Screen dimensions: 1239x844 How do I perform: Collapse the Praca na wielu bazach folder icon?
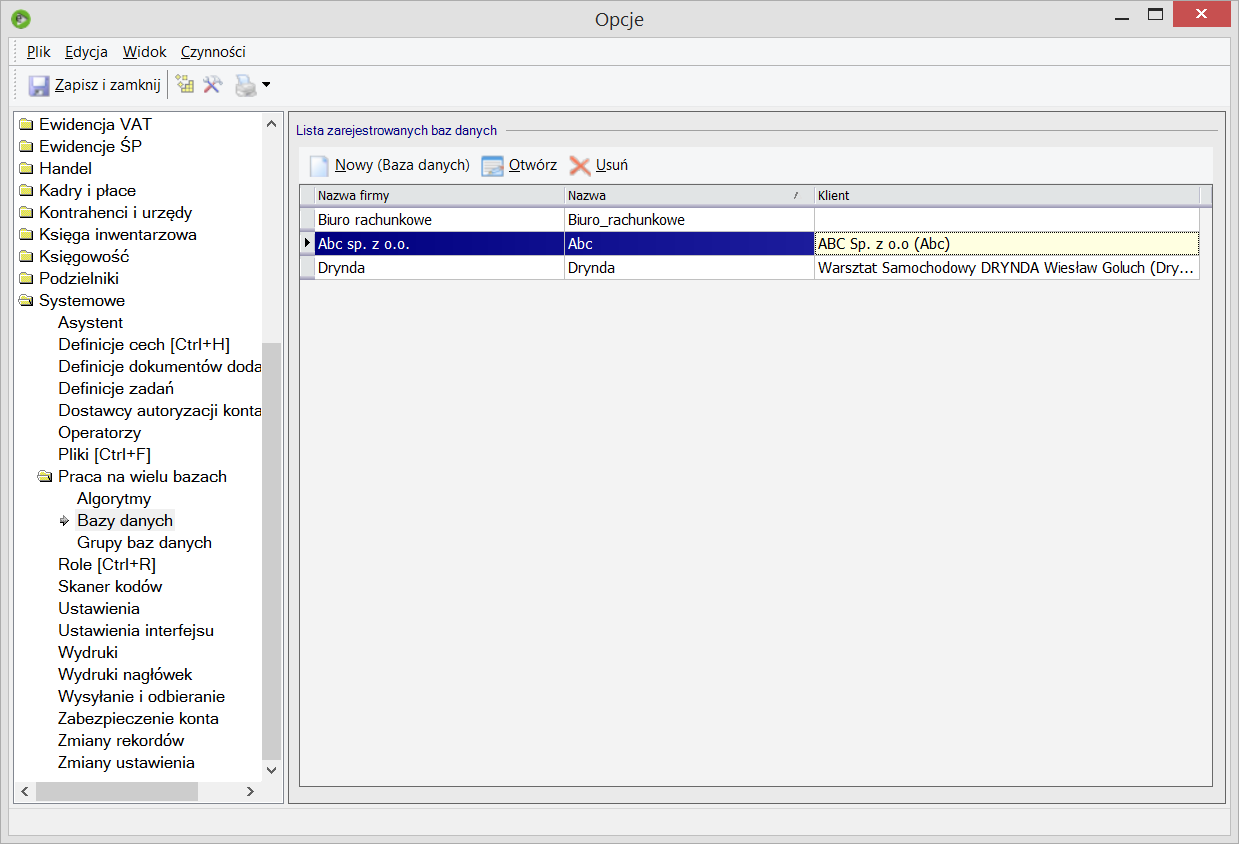[45, 477]
